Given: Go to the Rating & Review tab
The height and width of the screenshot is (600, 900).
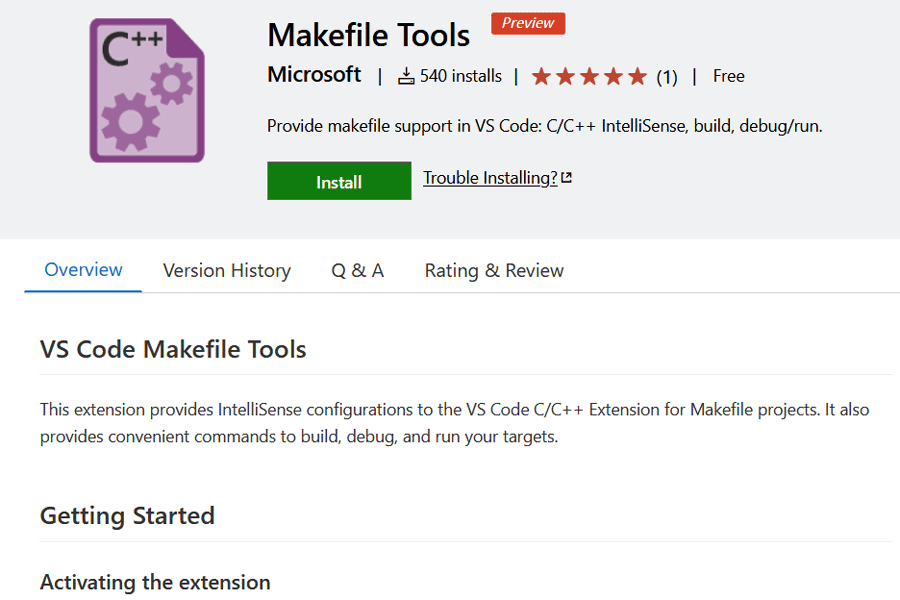Looking at the screenshot, I should point(493,270).
